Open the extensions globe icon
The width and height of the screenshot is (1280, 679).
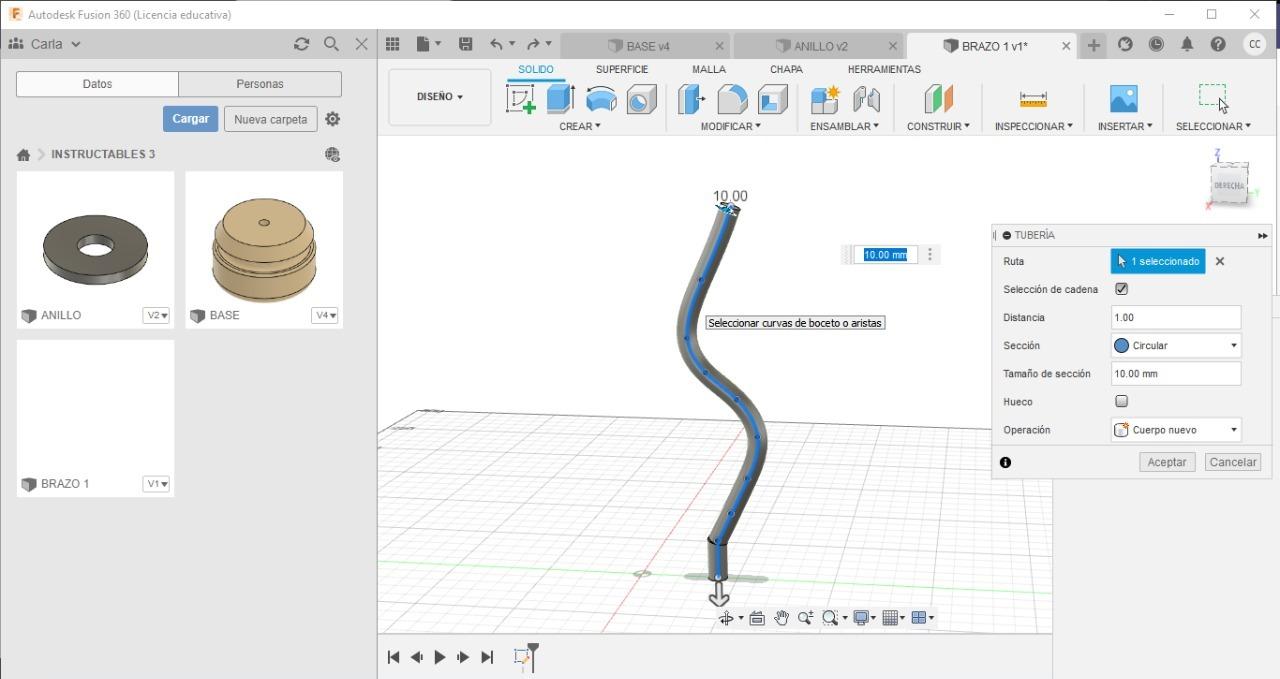pos(1125,44)
